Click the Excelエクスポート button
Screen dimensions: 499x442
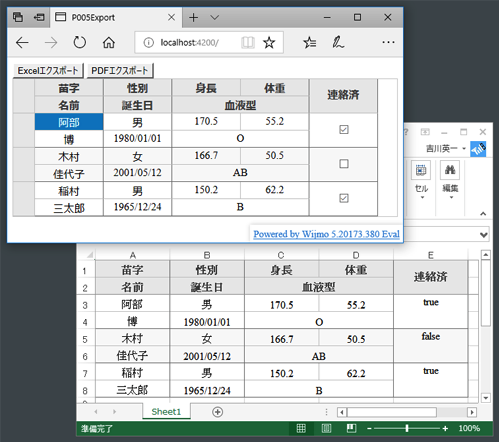click(48, 71)
